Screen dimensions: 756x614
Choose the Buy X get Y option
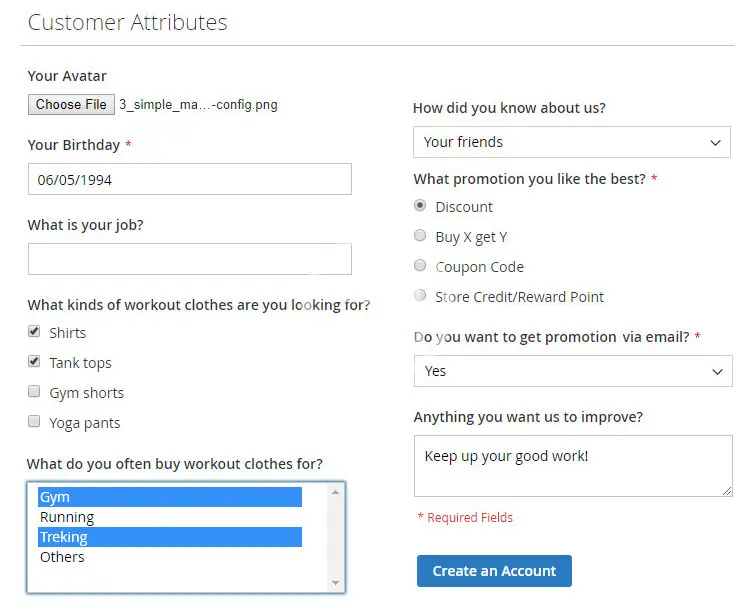pos(420,236)
